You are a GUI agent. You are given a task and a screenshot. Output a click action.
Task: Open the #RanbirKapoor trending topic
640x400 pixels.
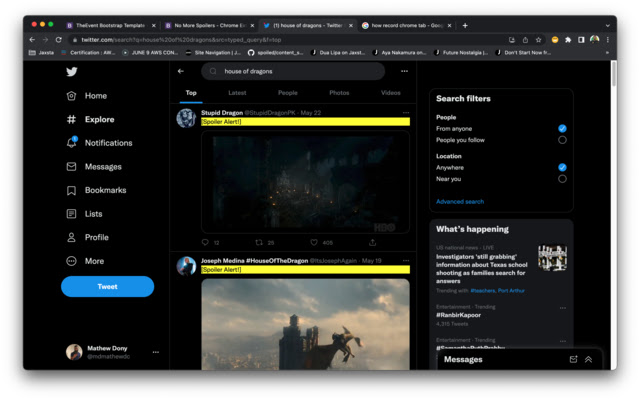coord(458,315)
